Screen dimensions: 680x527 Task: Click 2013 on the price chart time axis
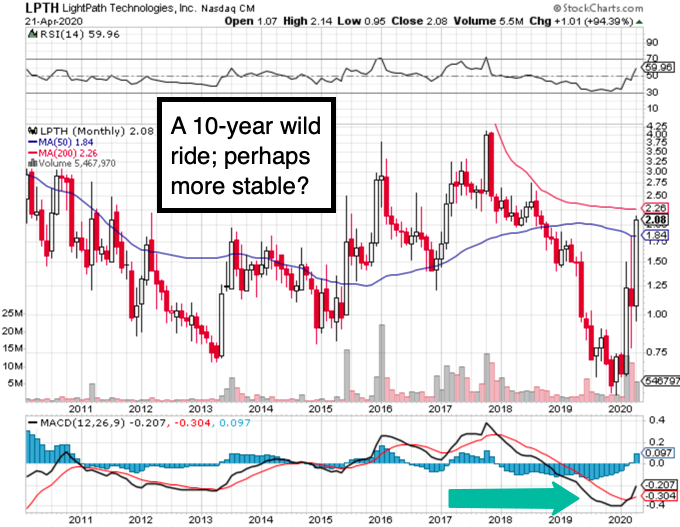point(200,409)
